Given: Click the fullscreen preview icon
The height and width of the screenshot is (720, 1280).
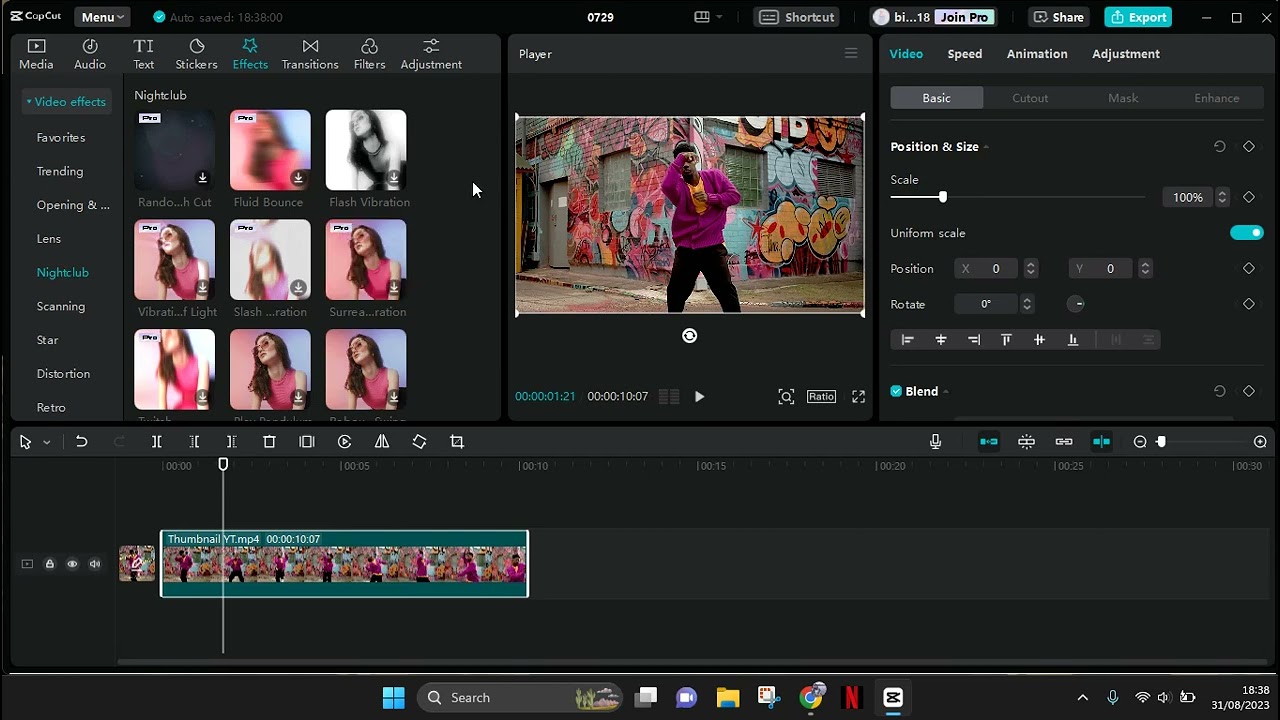Looking at the screenshot, I should pyautogui.click(x=858, y=397).
